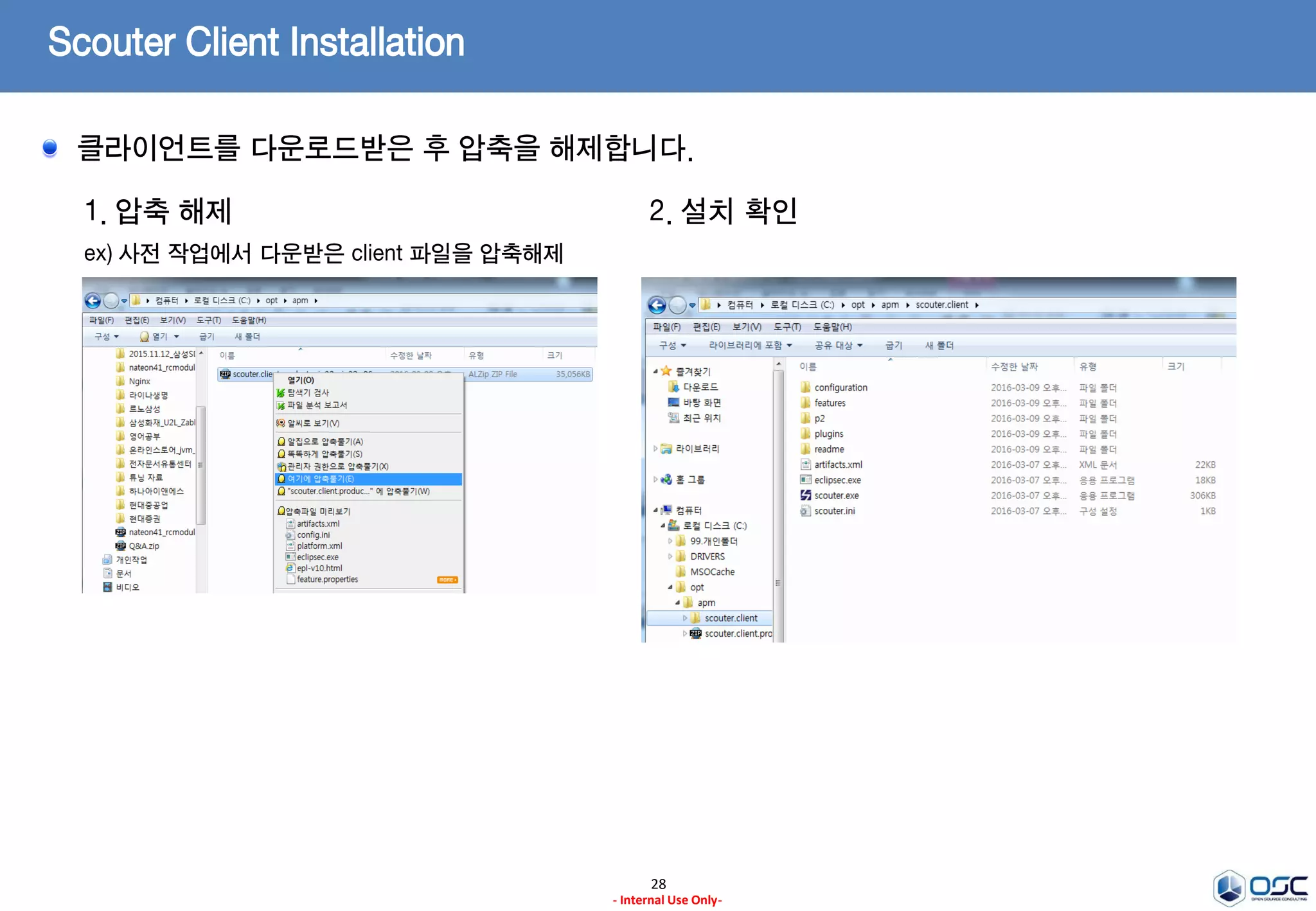Select scouter.client folder in navigation tree
Screen dimensions: 1316x911
pyautogui.click(x=731, y=618)
